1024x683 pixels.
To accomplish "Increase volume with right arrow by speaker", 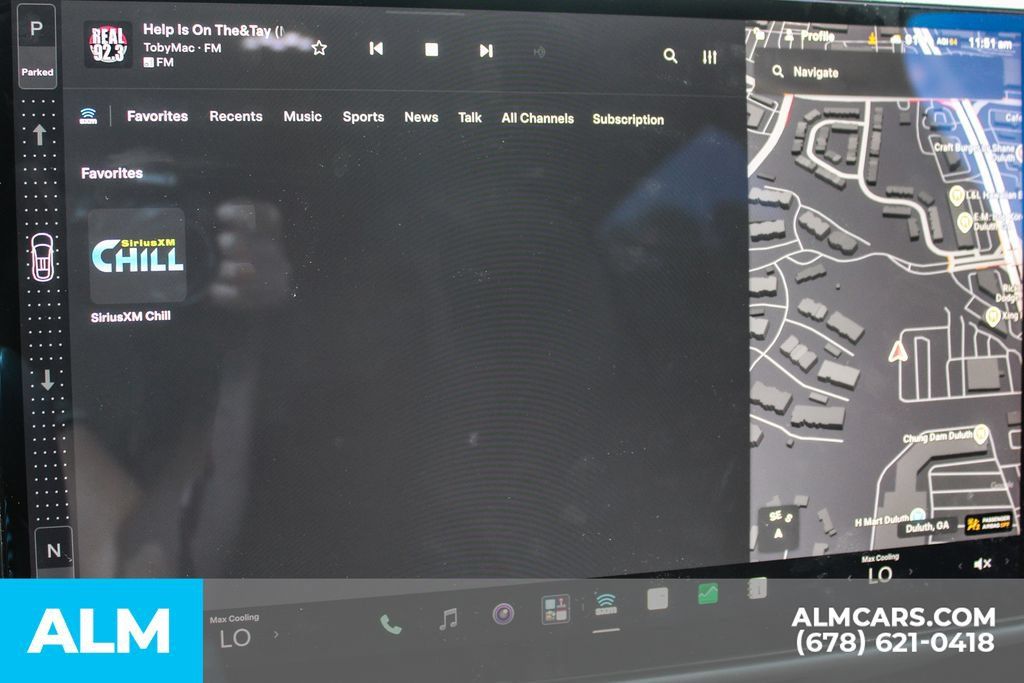I will 1006,562.
